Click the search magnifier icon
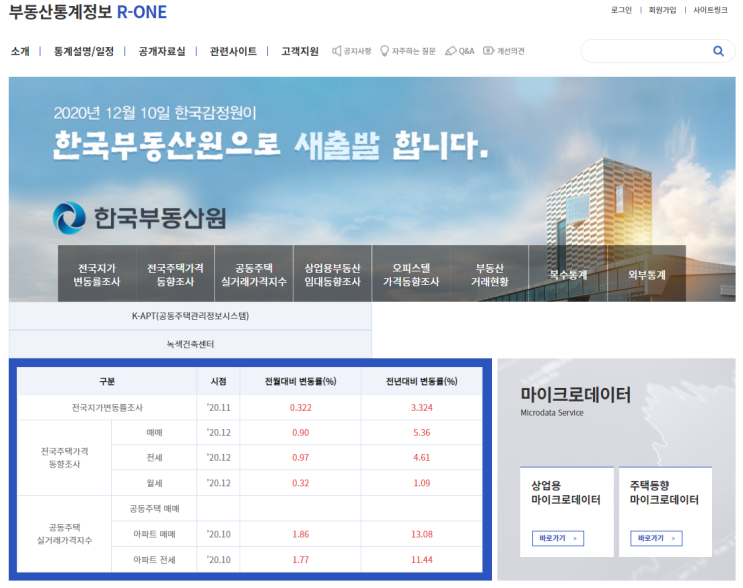 [718, 51]
